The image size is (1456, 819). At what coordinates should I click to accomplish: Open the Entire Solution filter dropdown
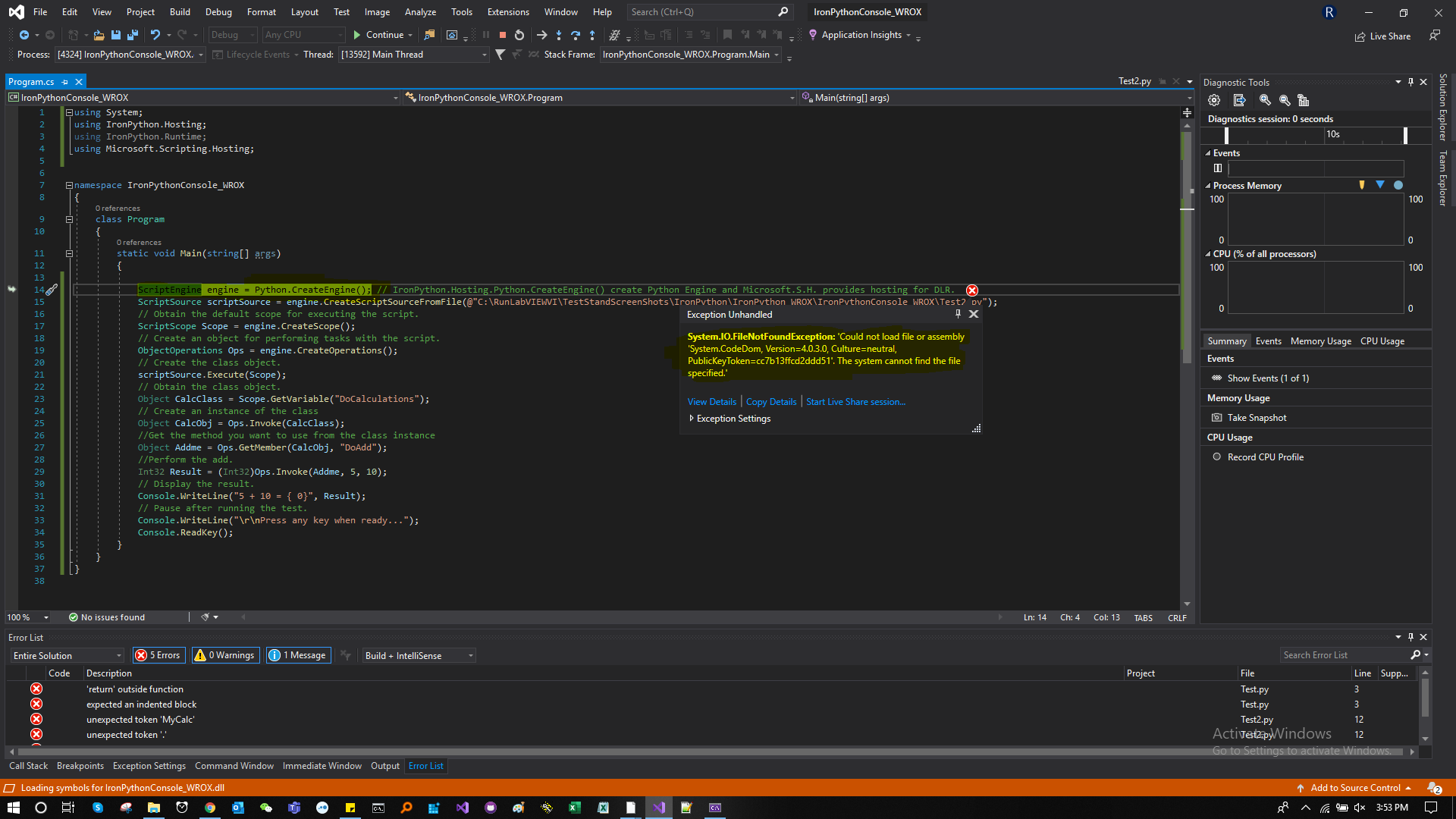[117, 654]
